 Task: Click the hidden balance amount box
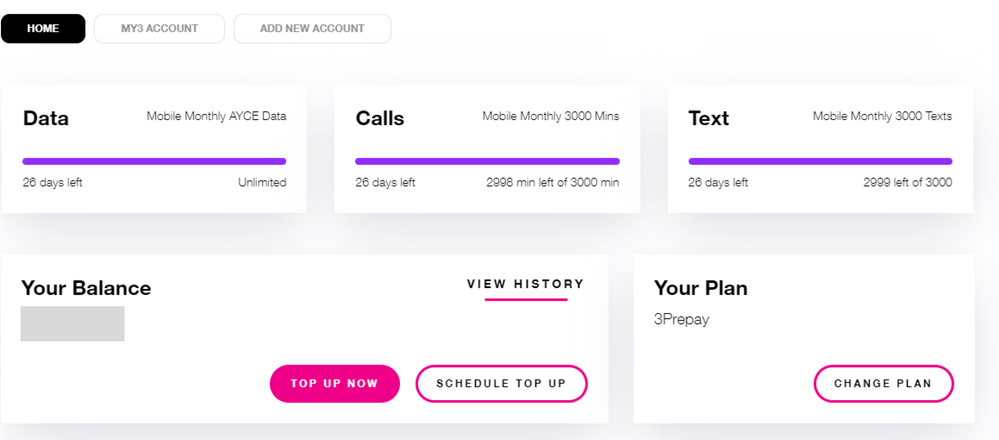tap(73, 324)
